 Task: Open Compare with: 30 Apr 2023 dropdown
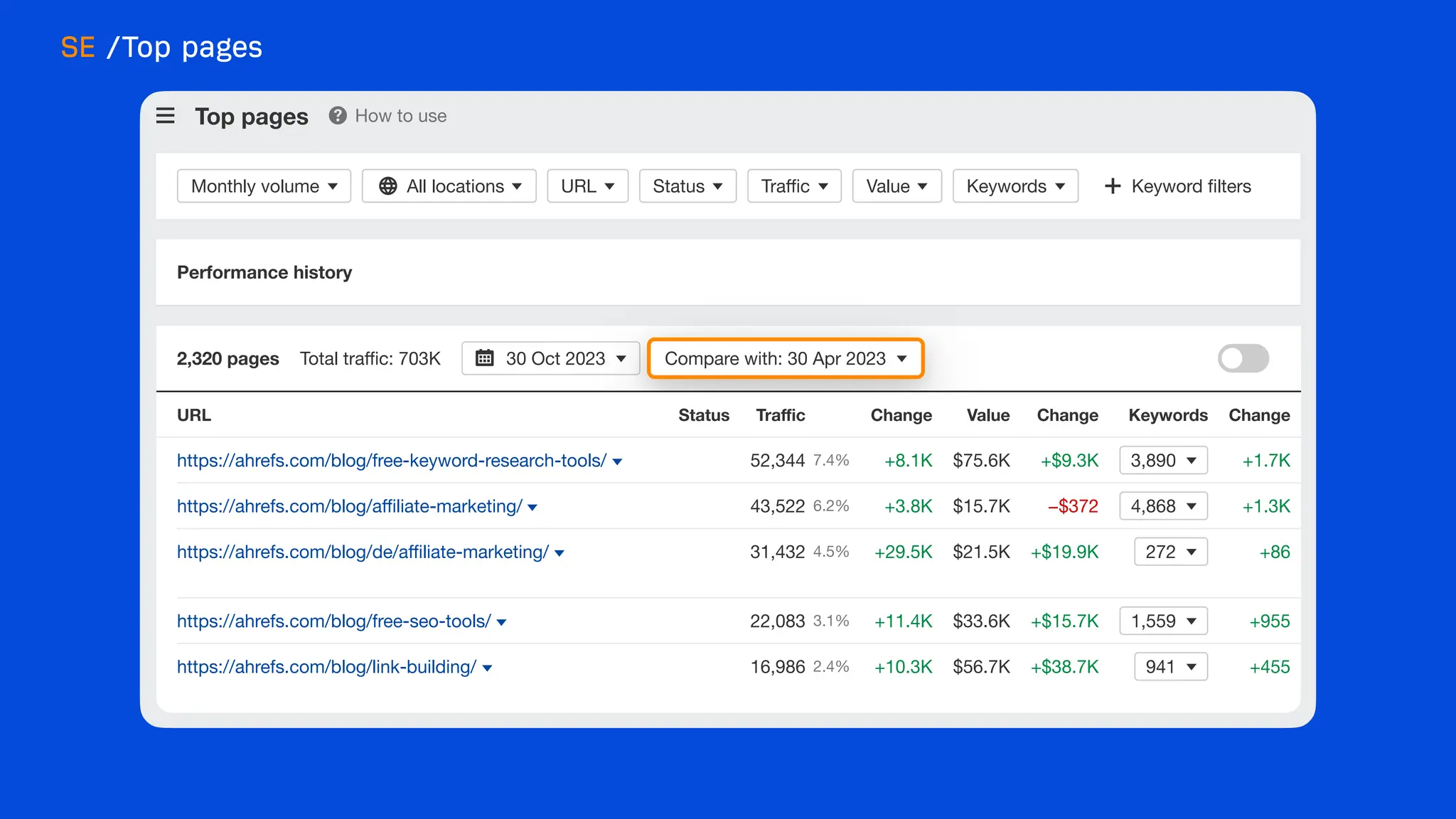pyautogui.click(x=786, y=358)
